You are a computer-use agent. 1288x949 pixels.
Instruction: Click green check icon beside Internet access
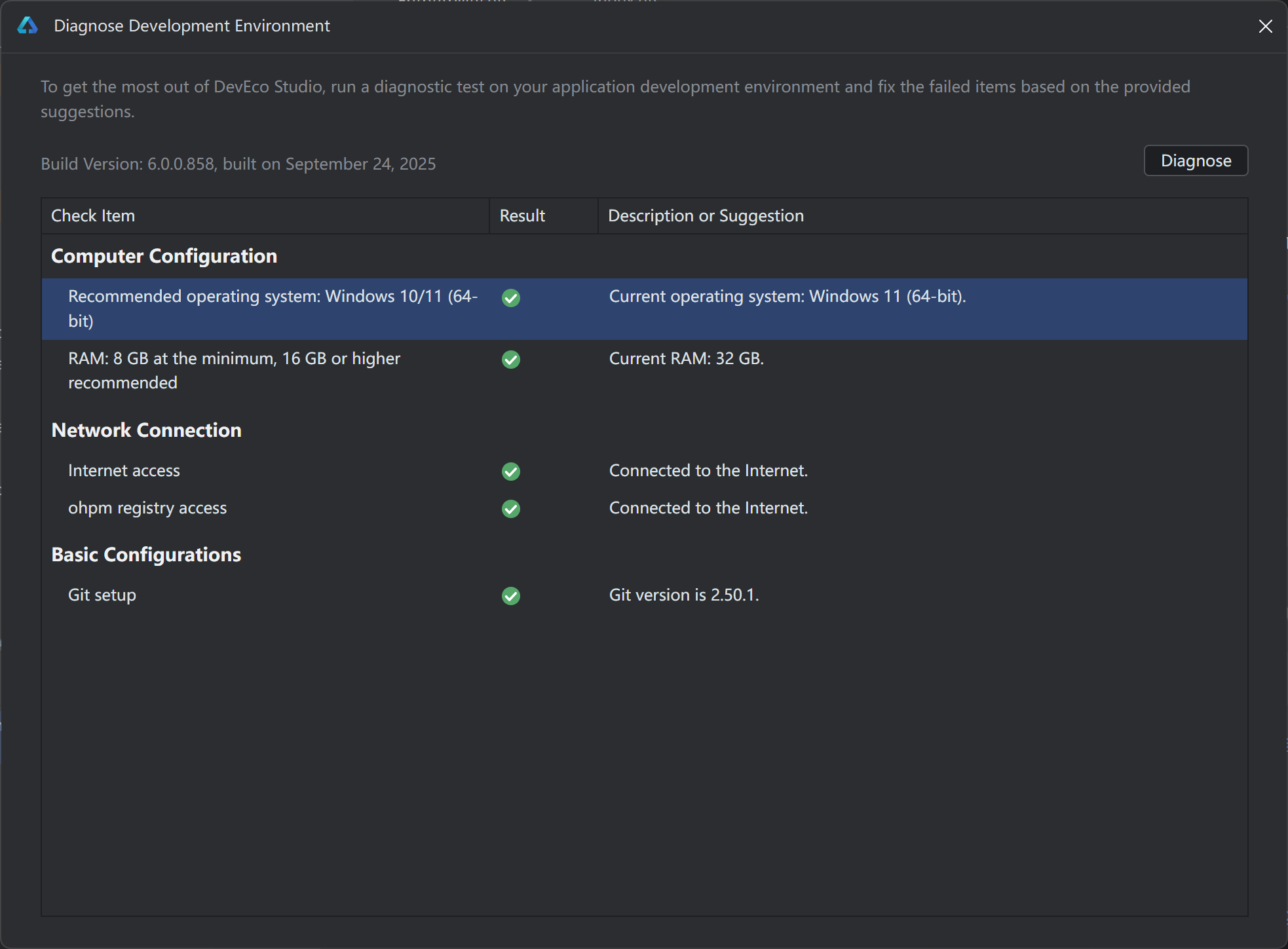(x=511, y=472)
